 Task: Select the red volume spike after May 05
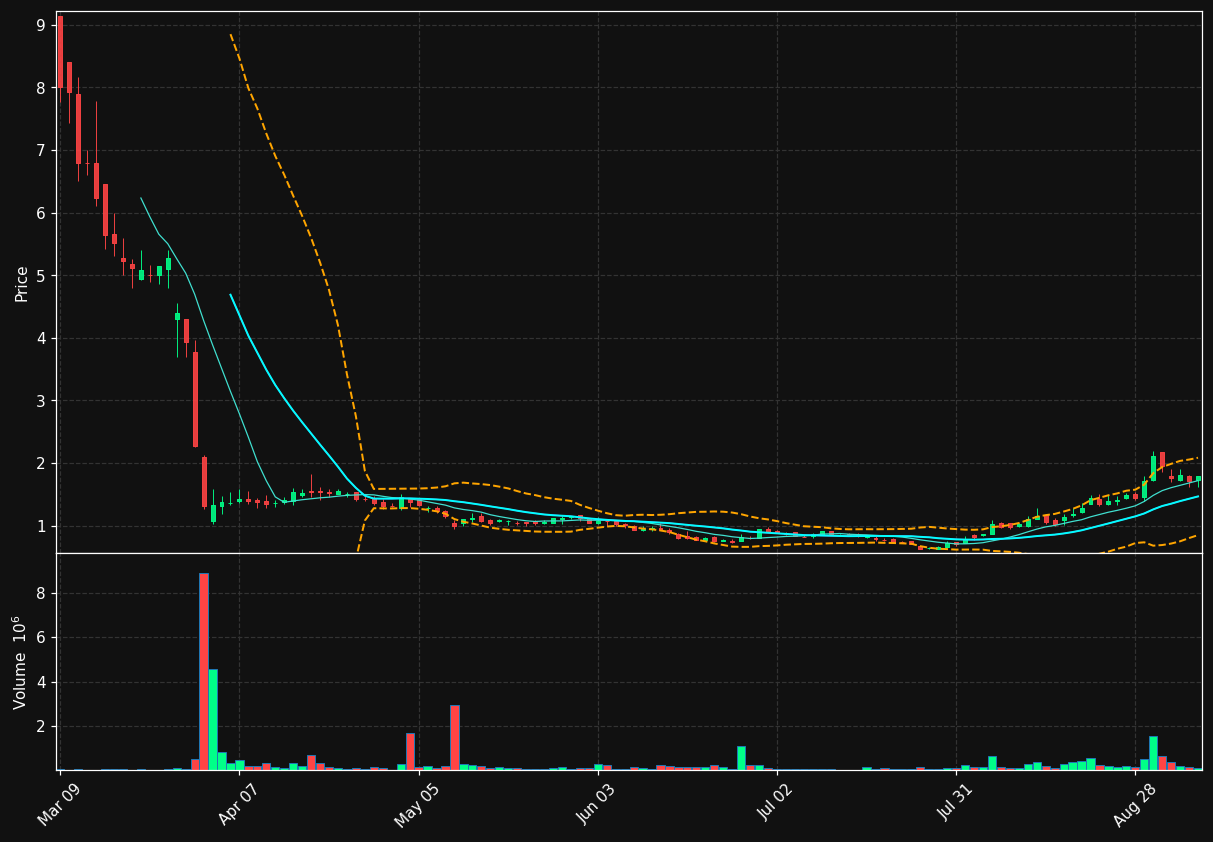455,737
